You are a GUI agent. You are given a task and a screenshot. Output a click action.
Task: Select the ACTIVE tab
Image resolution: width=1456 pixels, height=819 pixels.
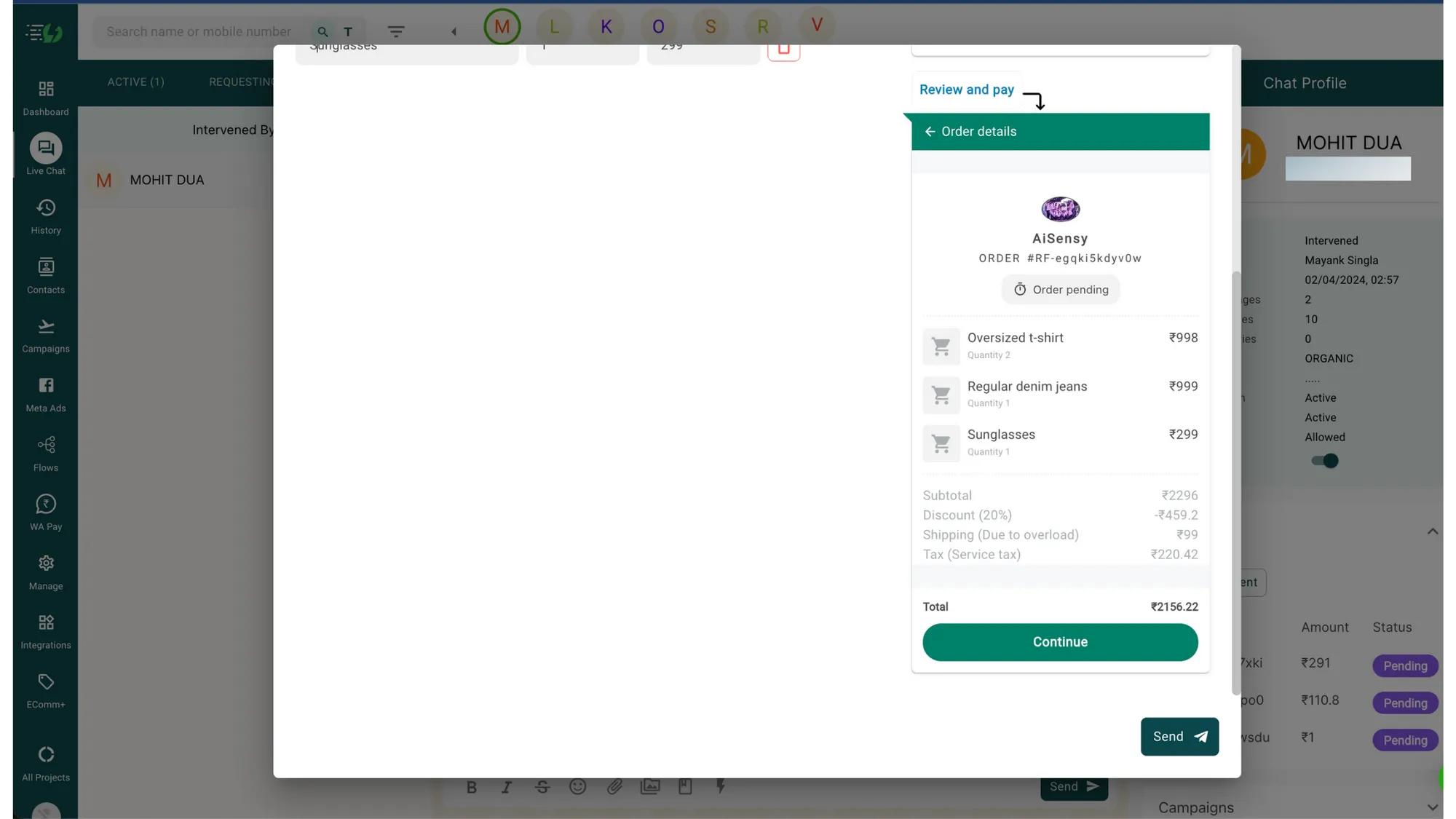click(135, 82)
